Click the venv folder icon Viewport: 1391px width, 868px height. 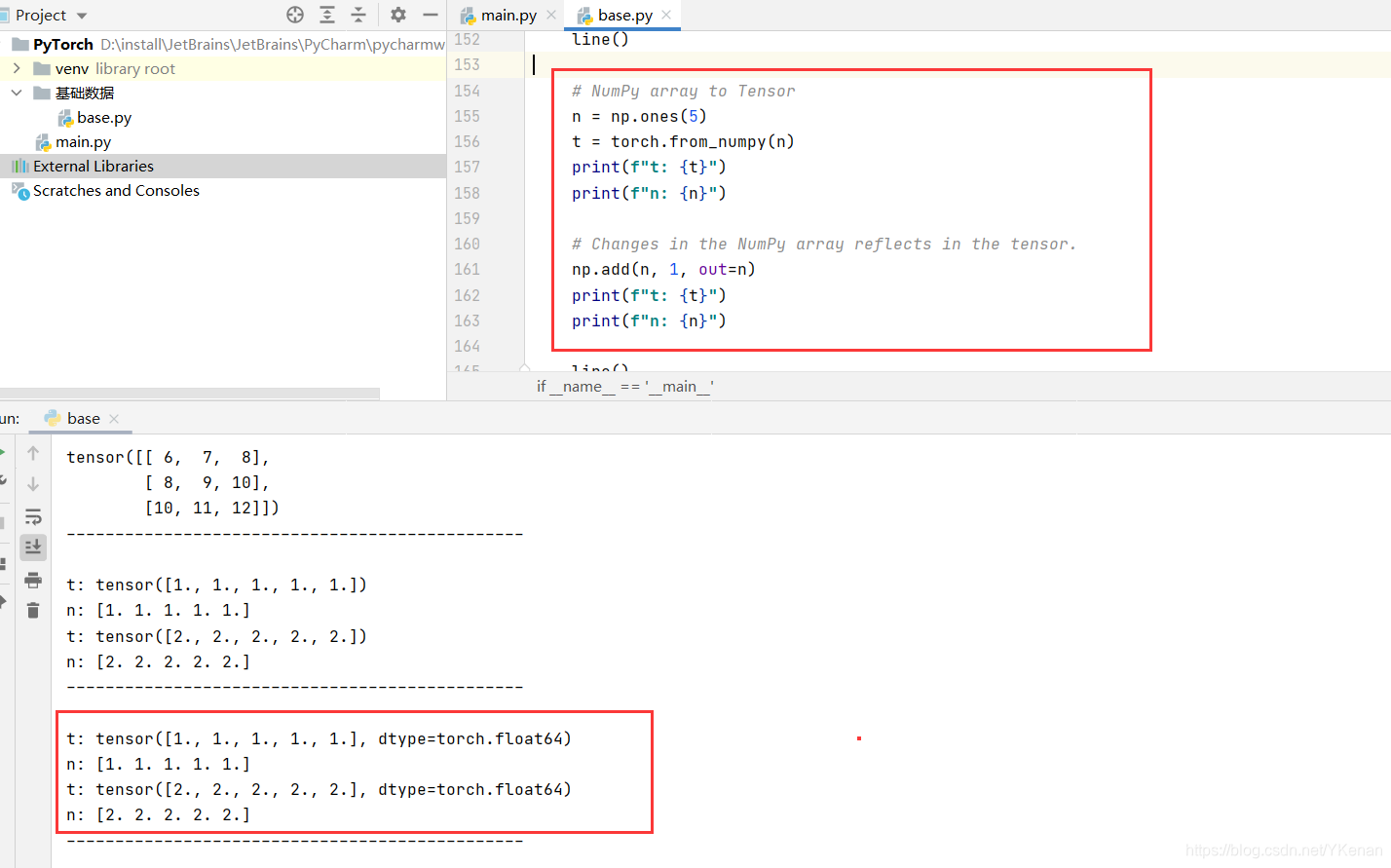(x=42, y=69)
